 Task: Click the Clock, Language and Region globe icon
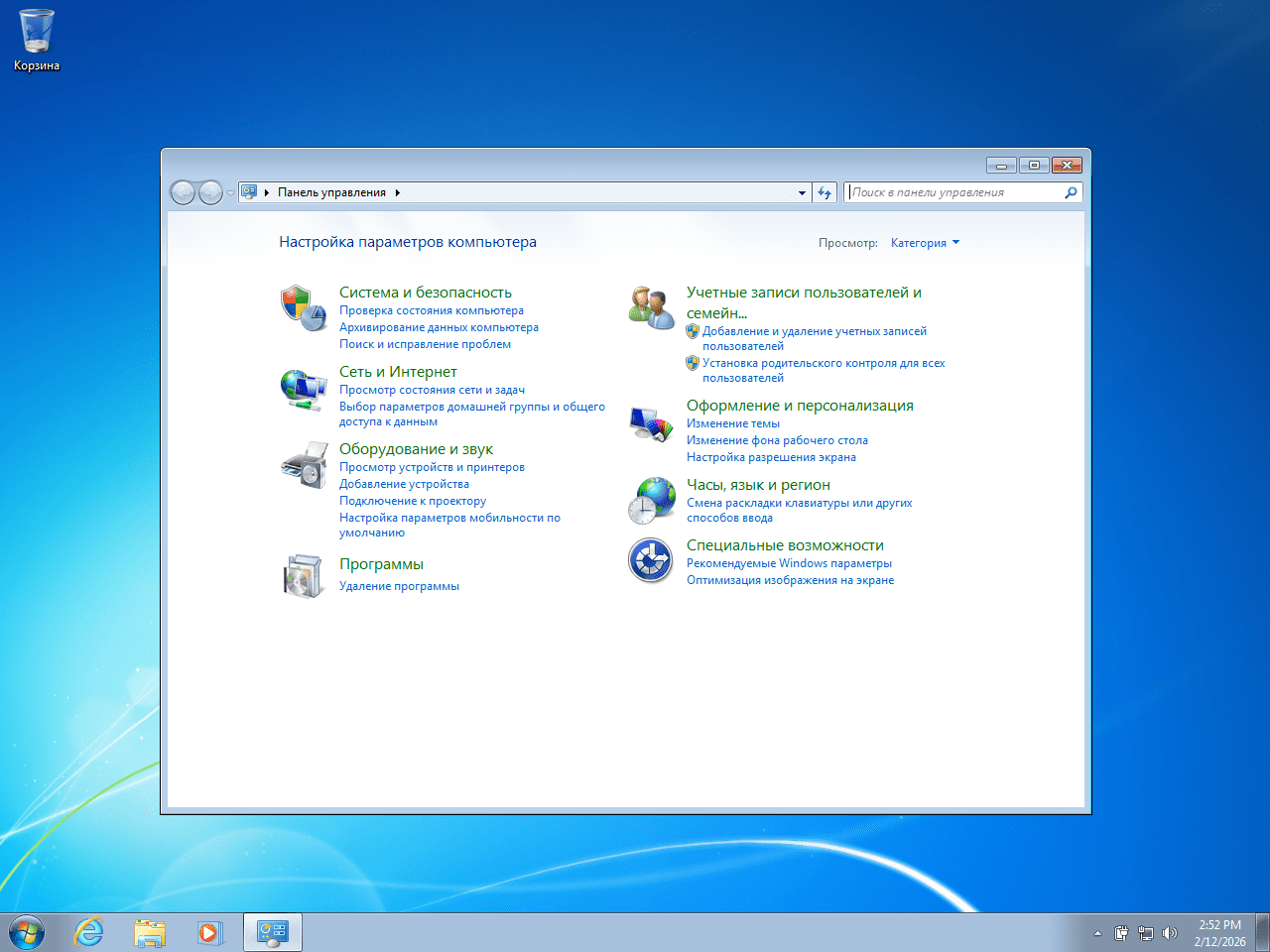coord(651,500)
